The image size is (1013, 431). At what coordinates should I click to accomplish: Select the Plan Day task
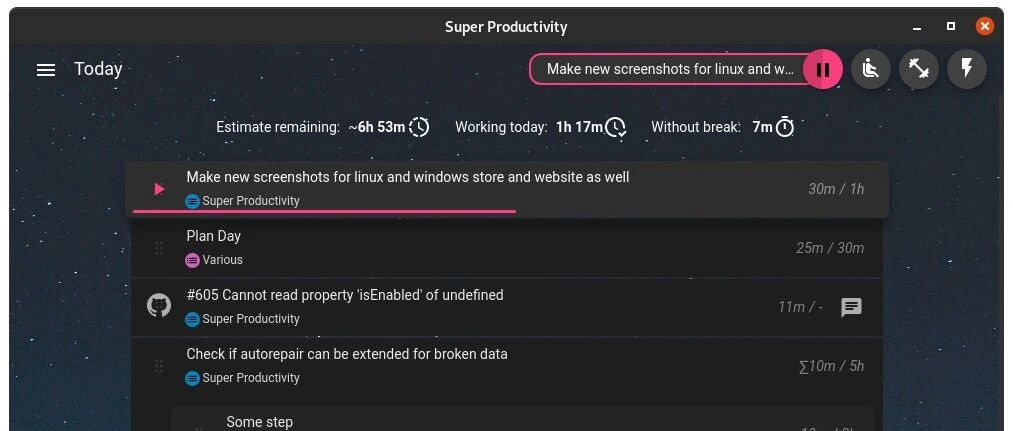(x=506, y=248)
